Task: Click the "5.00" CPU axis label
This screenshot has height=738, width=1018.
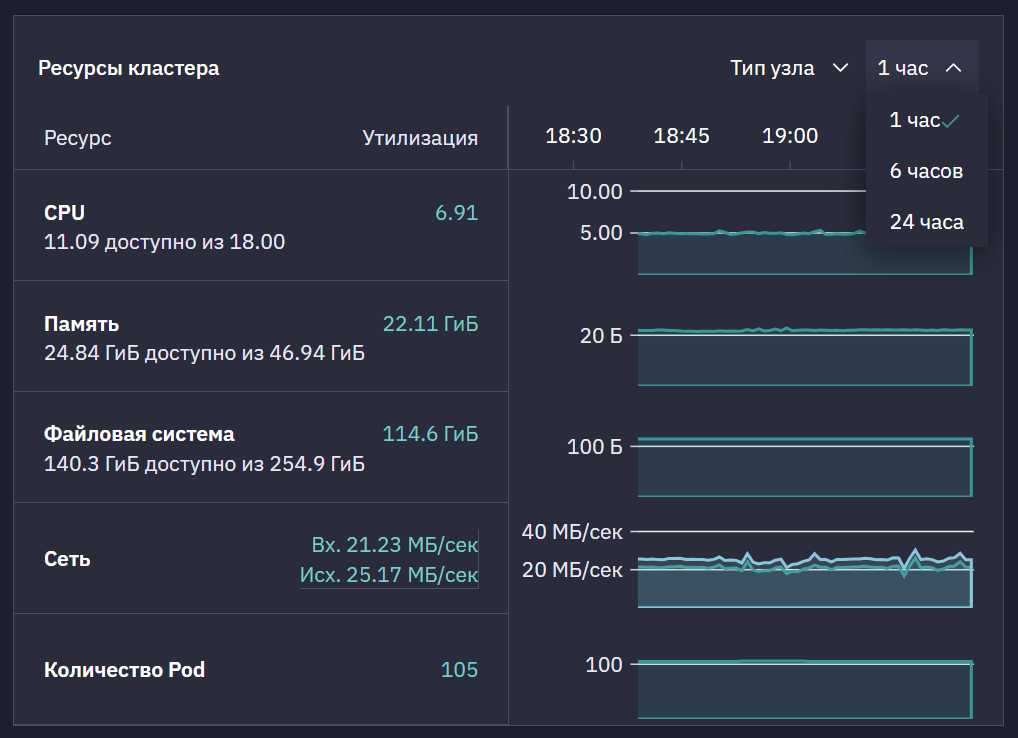Action: 601,233
